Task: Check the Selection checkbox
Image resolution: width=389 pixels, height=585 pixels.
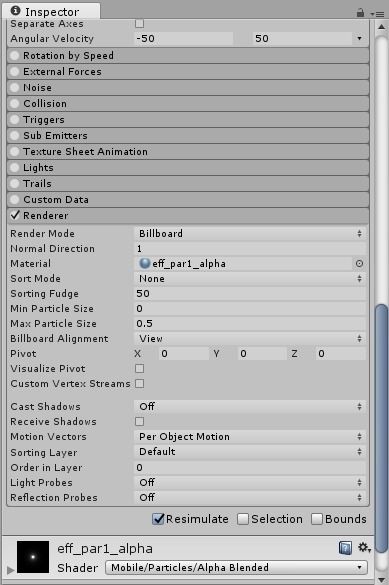Action: pyautogui.click(x=243, y=519)
